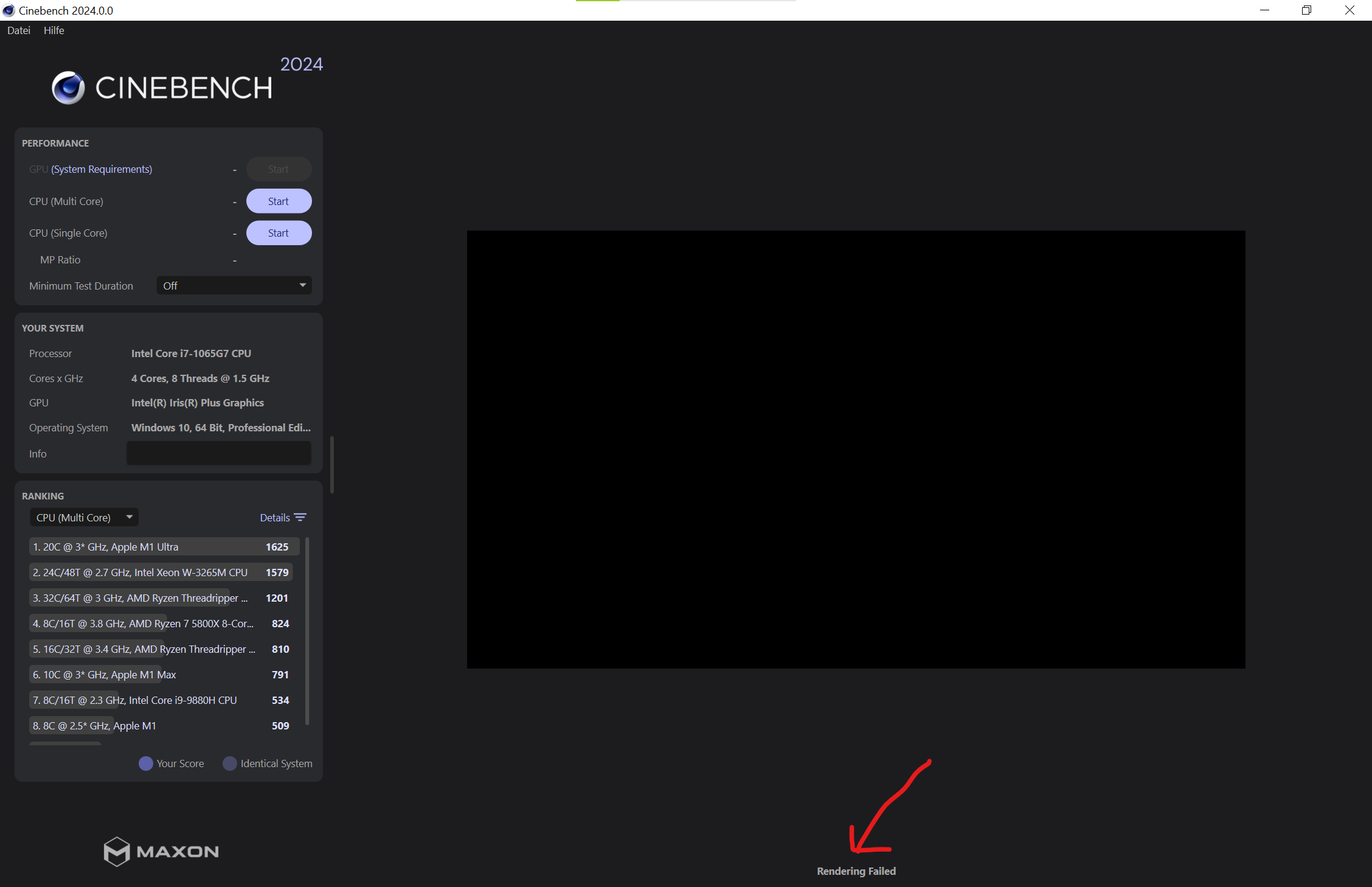The height and width of the screenshot is (887, 1372).
Task: Click the ranking list vertical scrollbar
Action: pyautogui.click(x=307, y=630)
